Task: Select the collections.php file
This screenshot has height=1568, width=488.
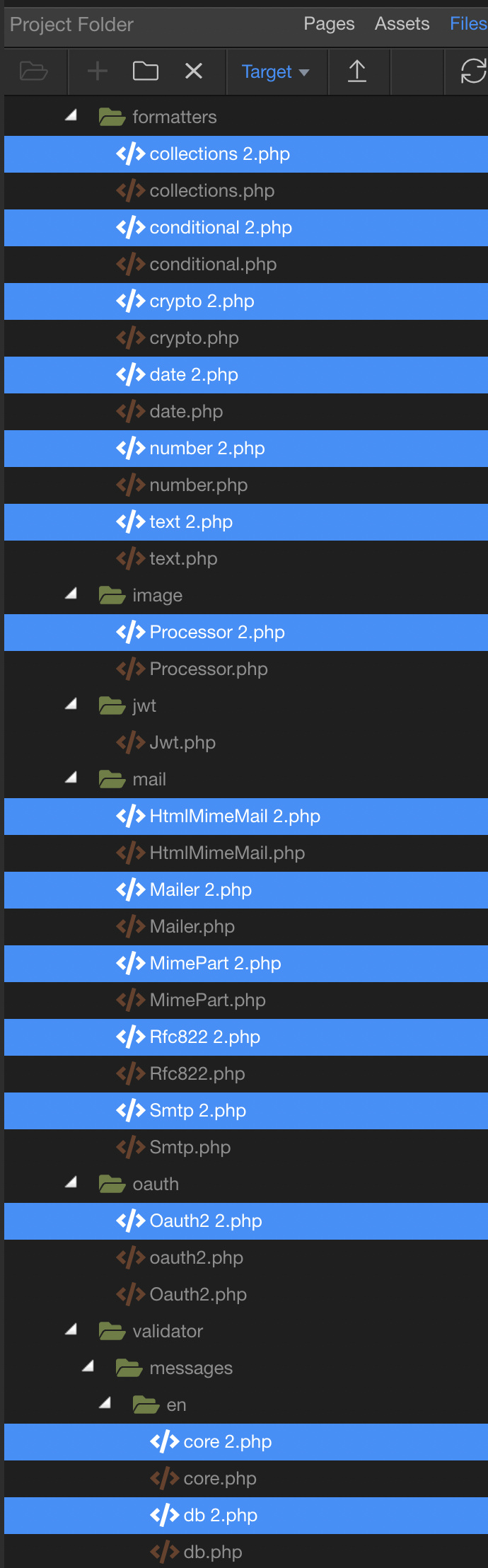Action: 211,190
